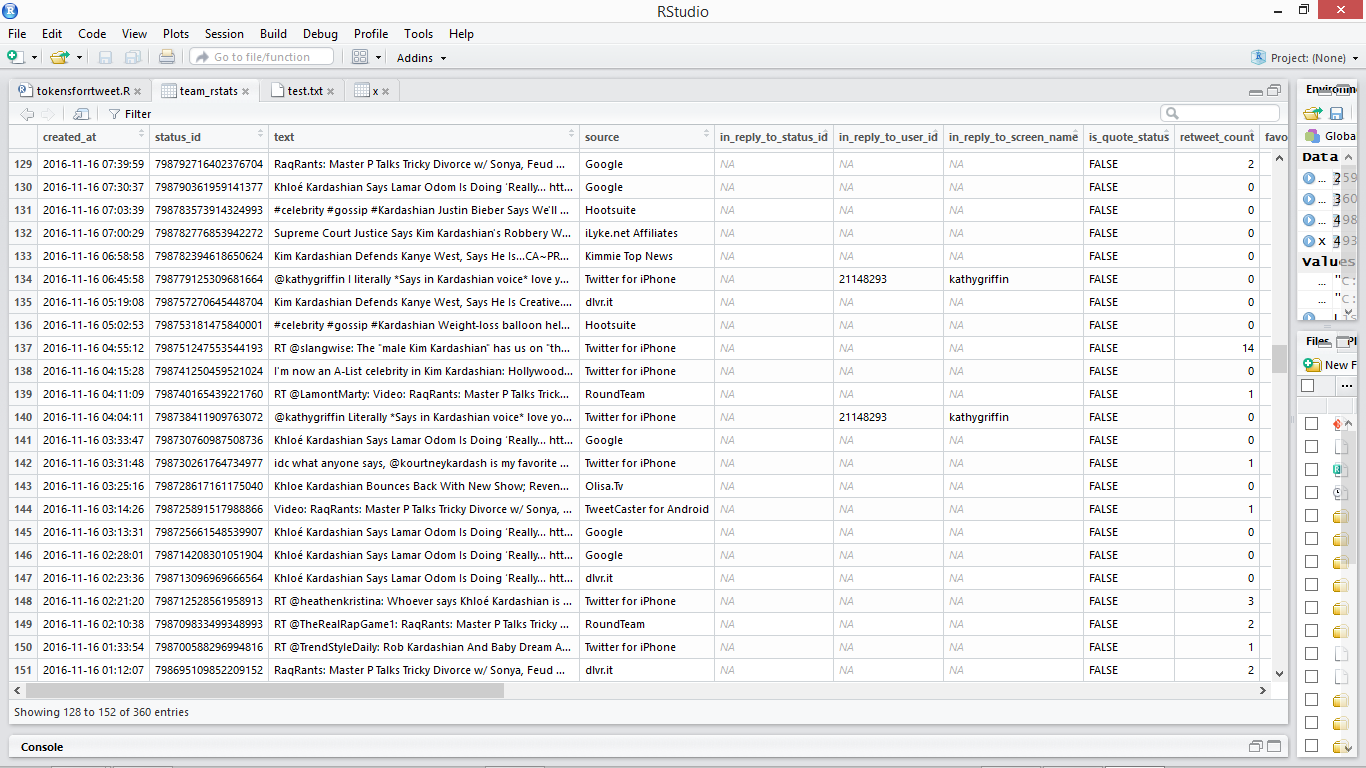
Task: Click vertical scrollbar thumb of data table
Action: [x=1279, y=358]
